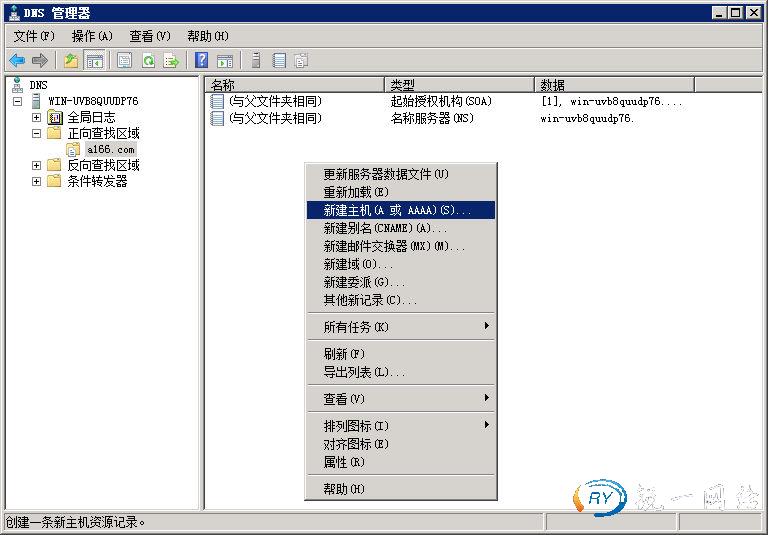768x535 pixels.
Task: Click the a166.com zone icon
Action: [73, 149]
